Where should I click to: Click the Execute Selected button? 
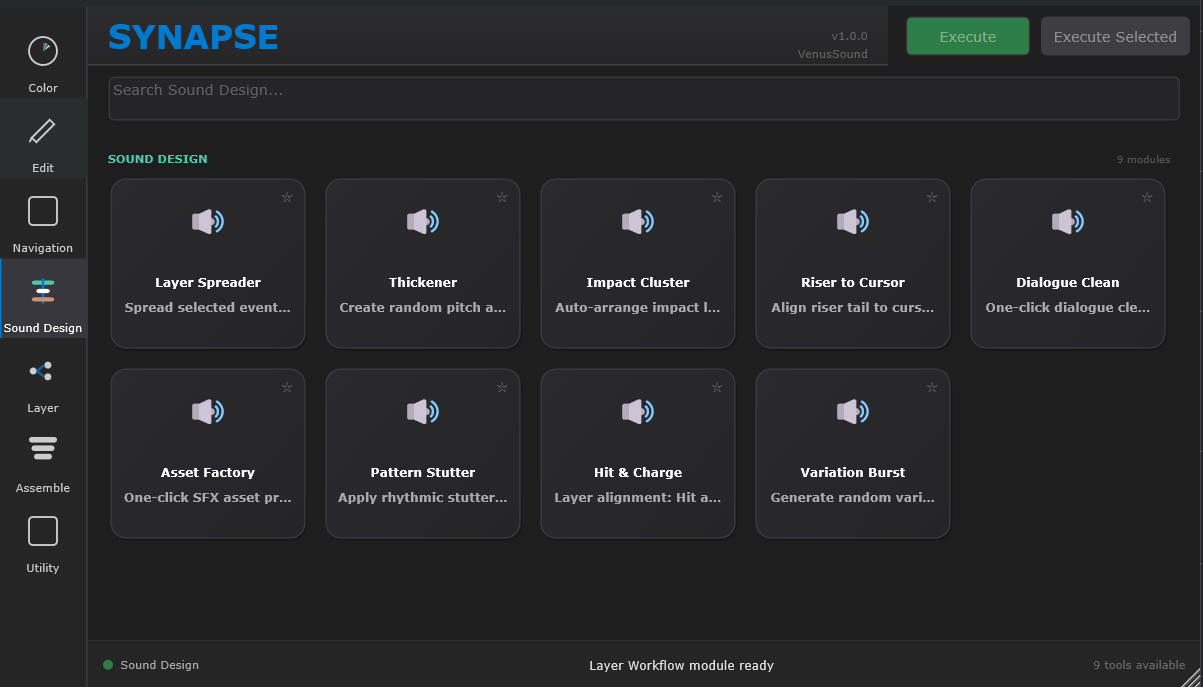1115,36
